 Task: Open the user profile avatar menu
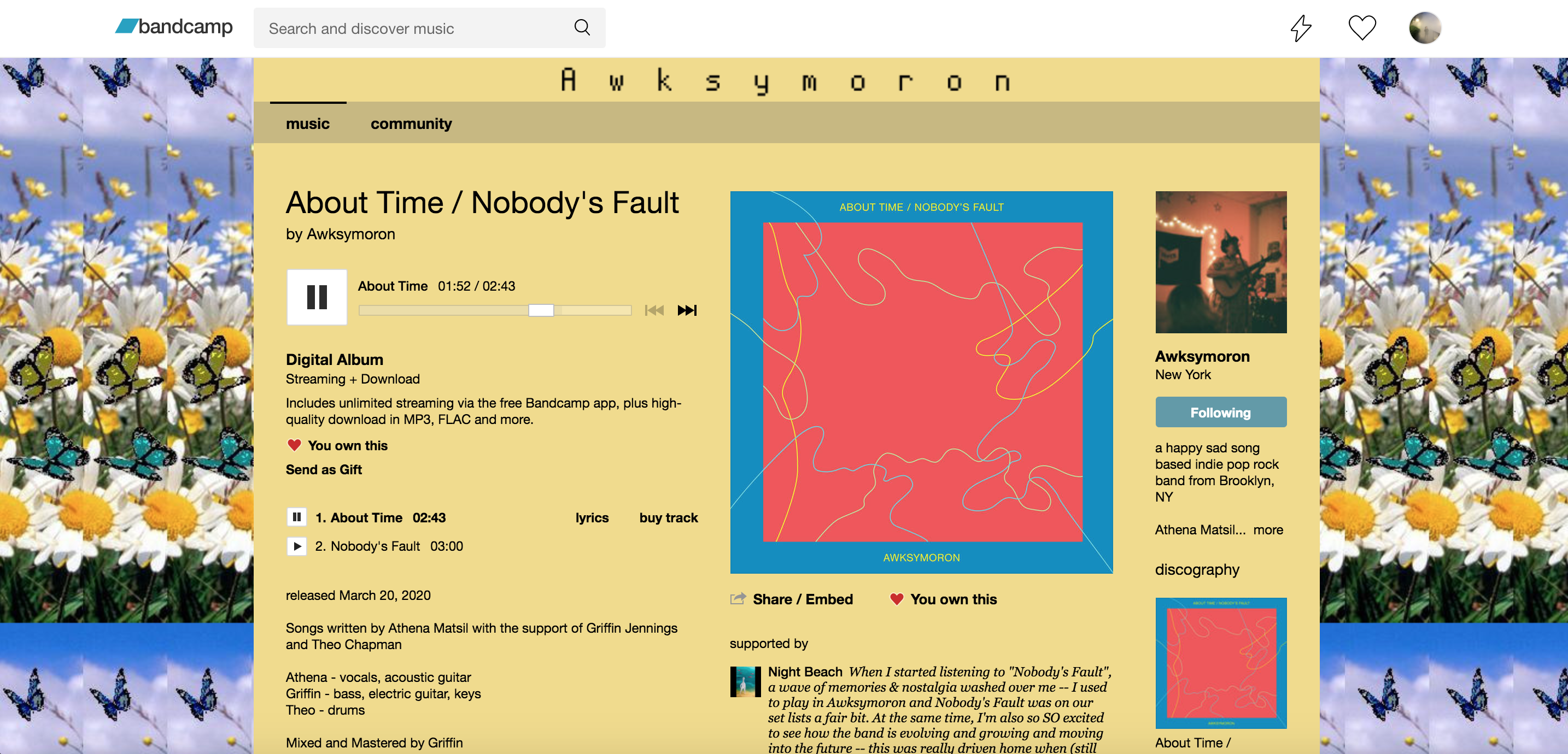click(1424, 27)
